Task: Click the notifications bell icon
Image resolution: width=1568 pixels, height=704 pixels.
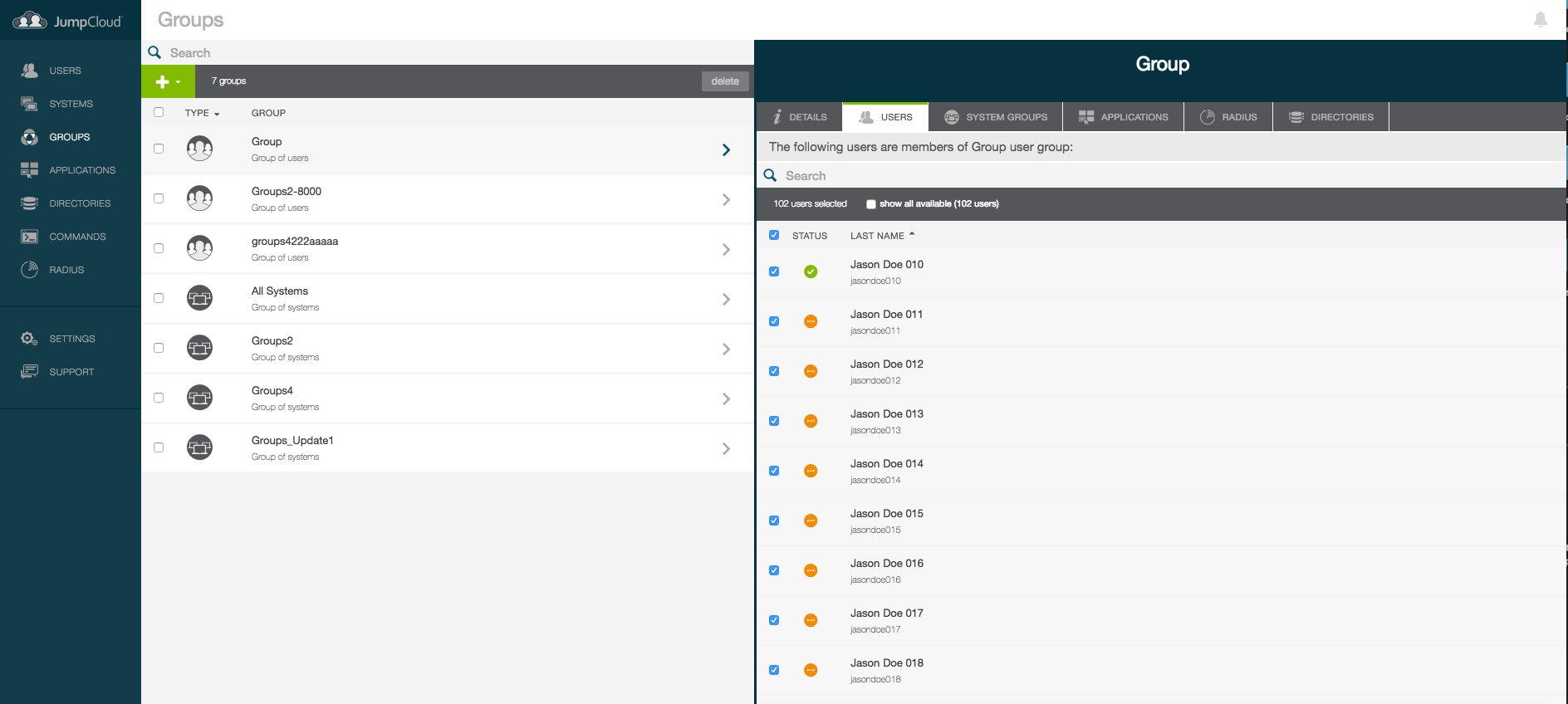Action: coord(1540,20)
